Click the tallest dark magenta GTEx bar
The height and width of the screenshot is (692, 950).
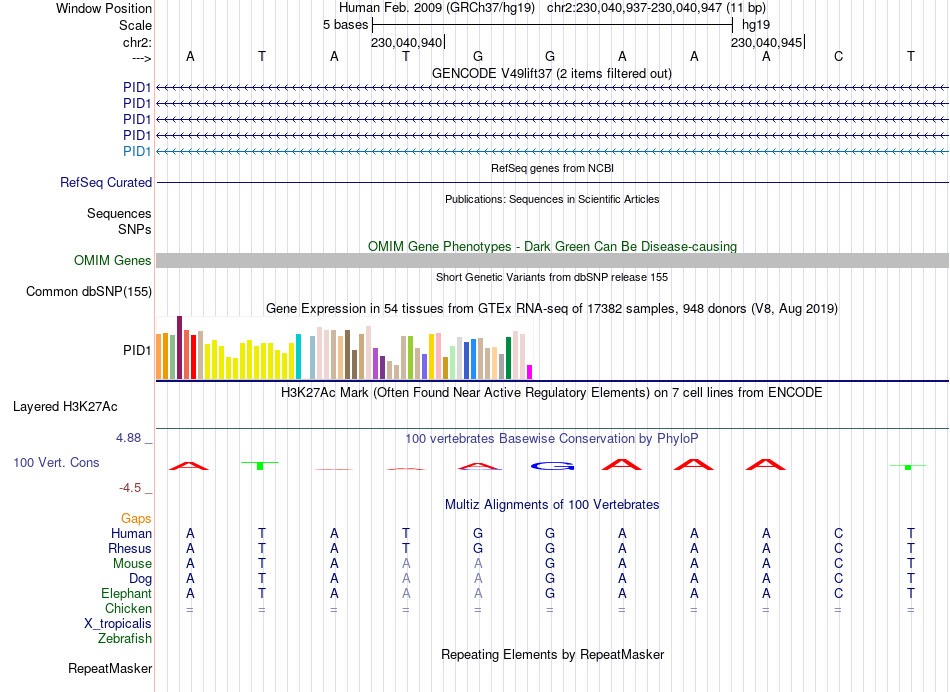pos(179,347)
